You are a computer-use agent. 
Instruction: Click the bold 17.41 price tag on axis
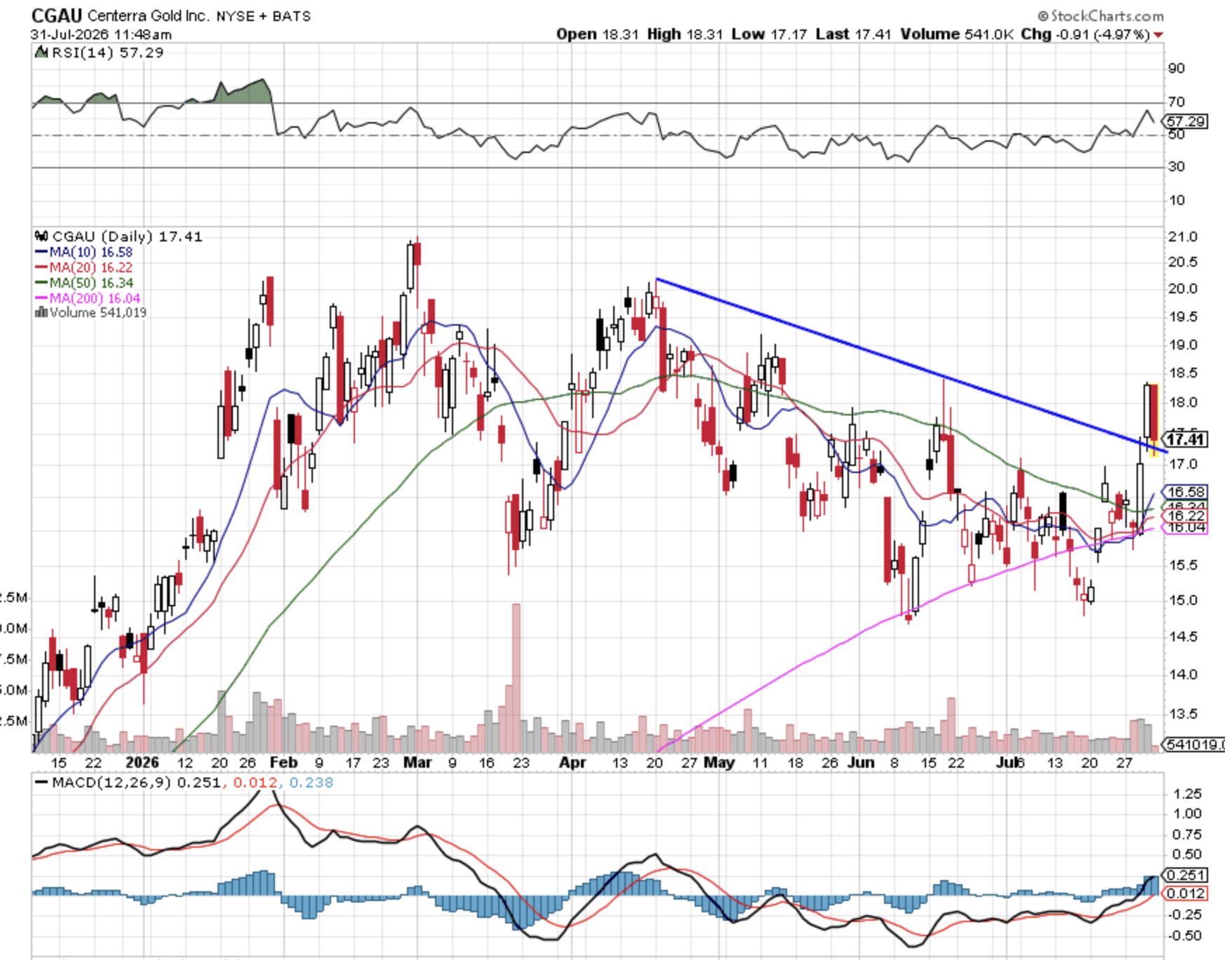[1186, 439]
